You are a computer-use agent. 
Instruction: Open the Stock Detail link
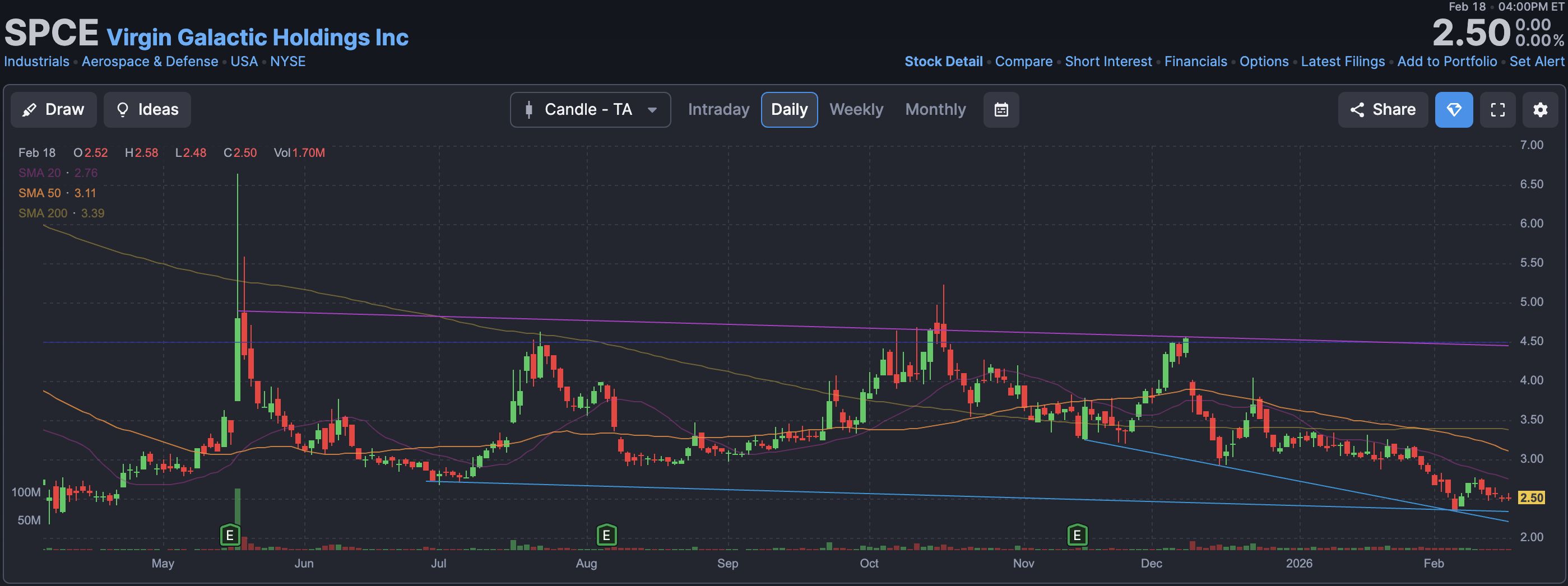coord(944,62)
